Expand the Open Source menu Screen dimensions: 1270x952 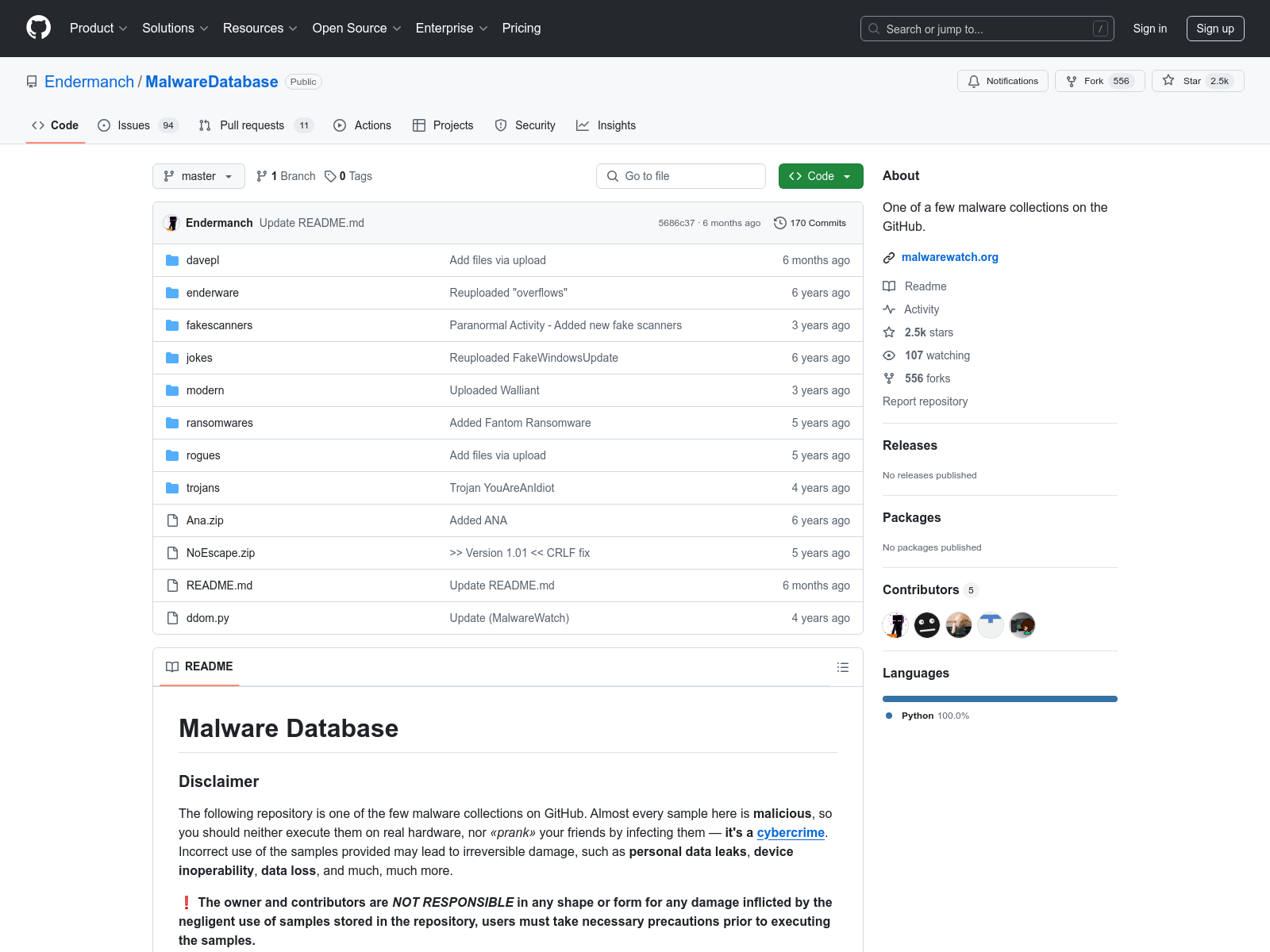[356, 28]
